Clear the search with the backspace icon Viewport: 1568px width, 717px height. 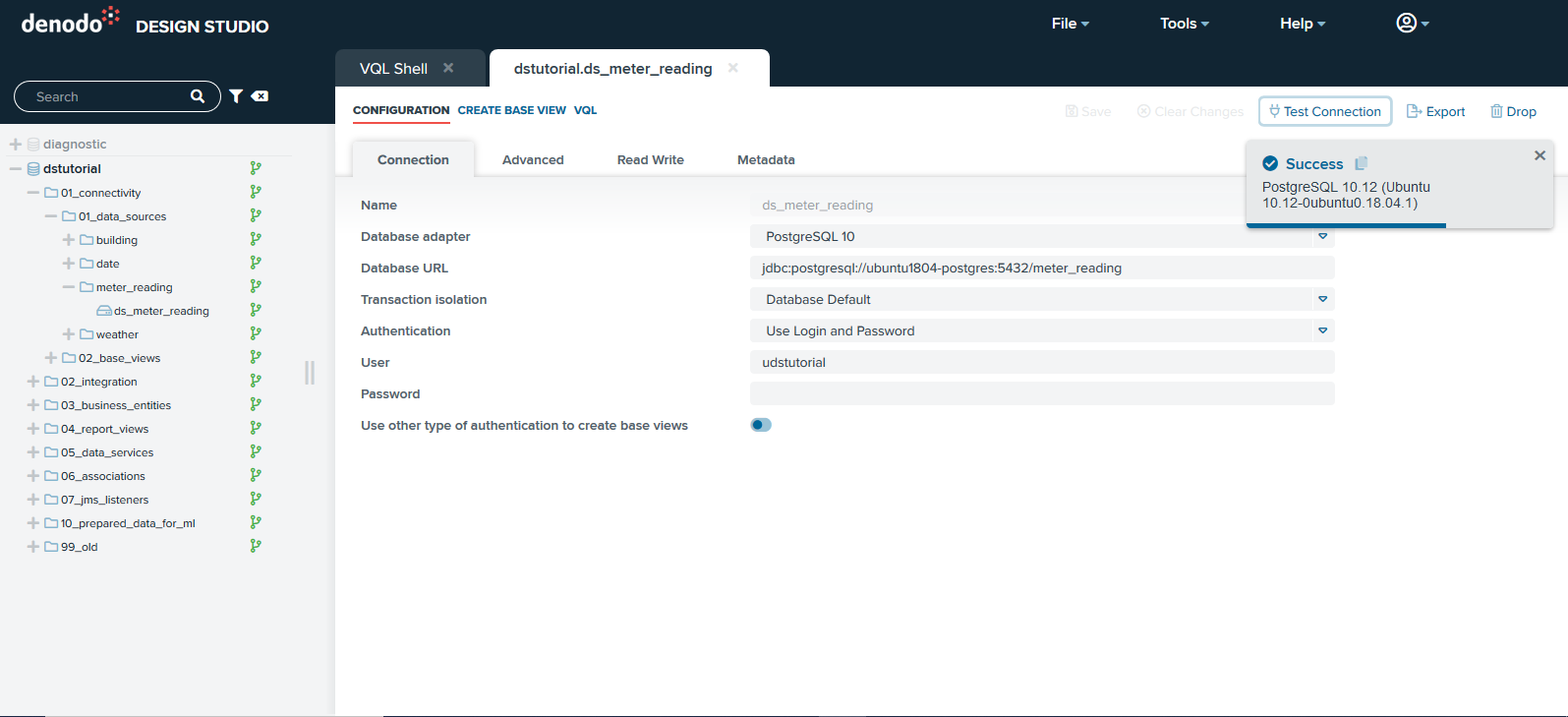point(260,96)
